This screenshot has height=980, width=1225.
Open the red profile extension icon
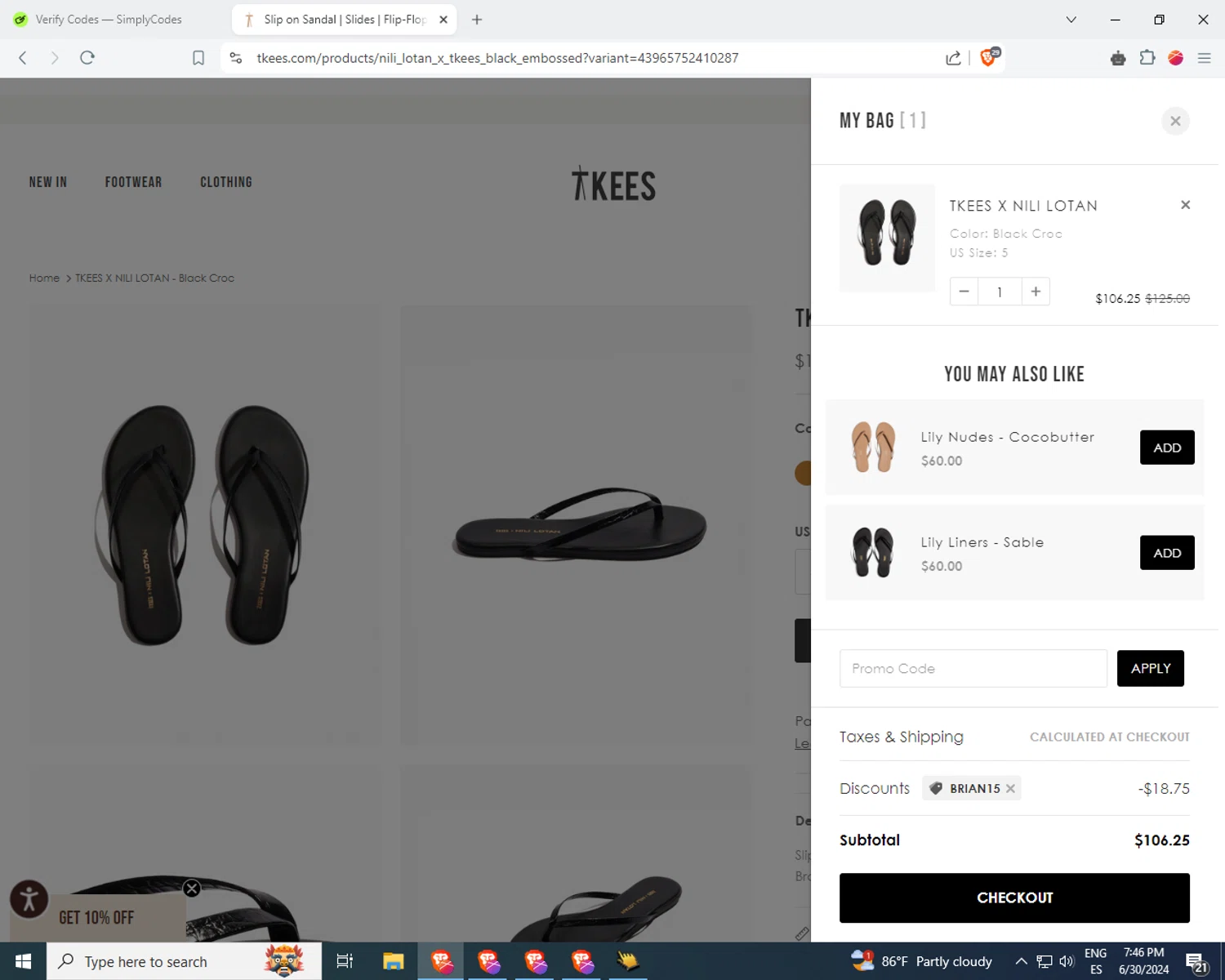[1176, 58]
